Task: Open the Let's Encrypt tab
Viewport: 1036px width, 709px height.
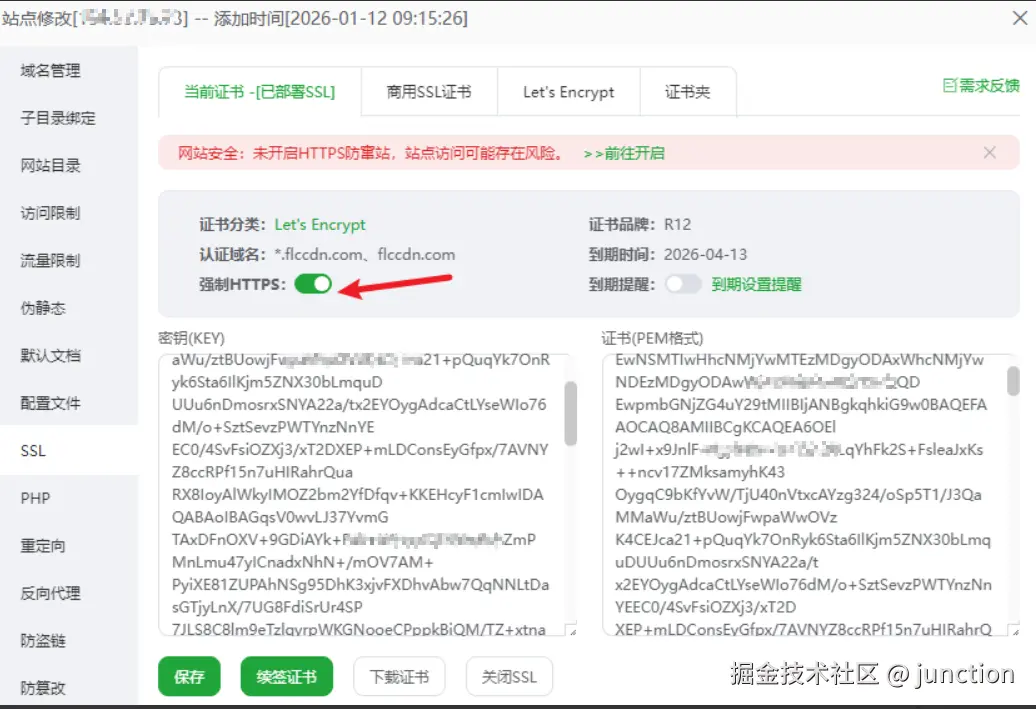Action: (x=568, y=92)
